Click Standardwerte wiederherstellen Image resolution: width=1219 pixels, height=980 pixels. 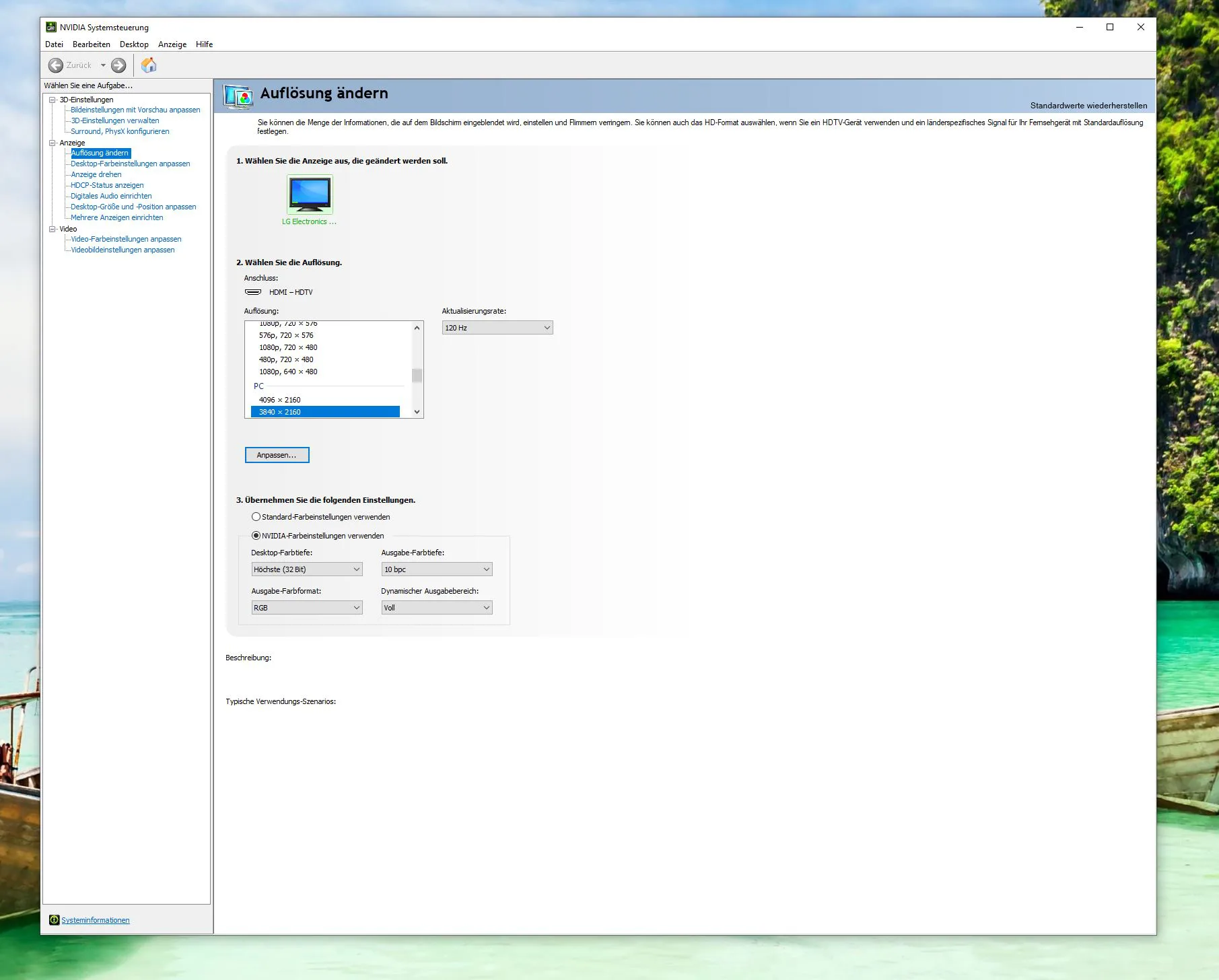coord(1088,106)
